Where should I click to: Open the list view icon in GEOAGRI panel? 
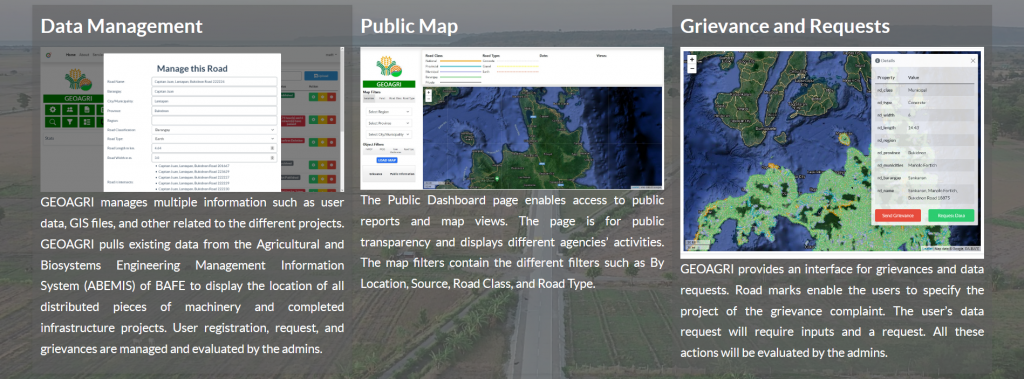point(87,122)
